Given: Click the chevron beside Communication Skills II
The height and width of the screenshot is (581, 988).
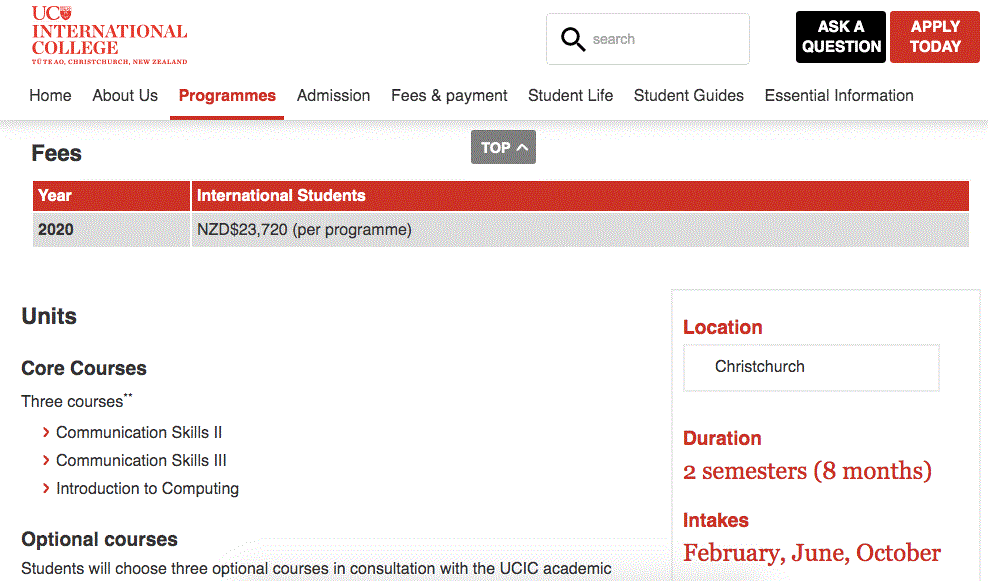Looking at the screenshot, I should pyautogui.click(x=46, y=433).
